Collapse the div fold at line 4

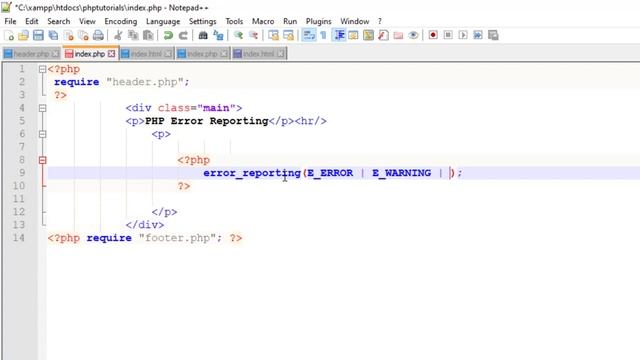click(x=42, y=108)
